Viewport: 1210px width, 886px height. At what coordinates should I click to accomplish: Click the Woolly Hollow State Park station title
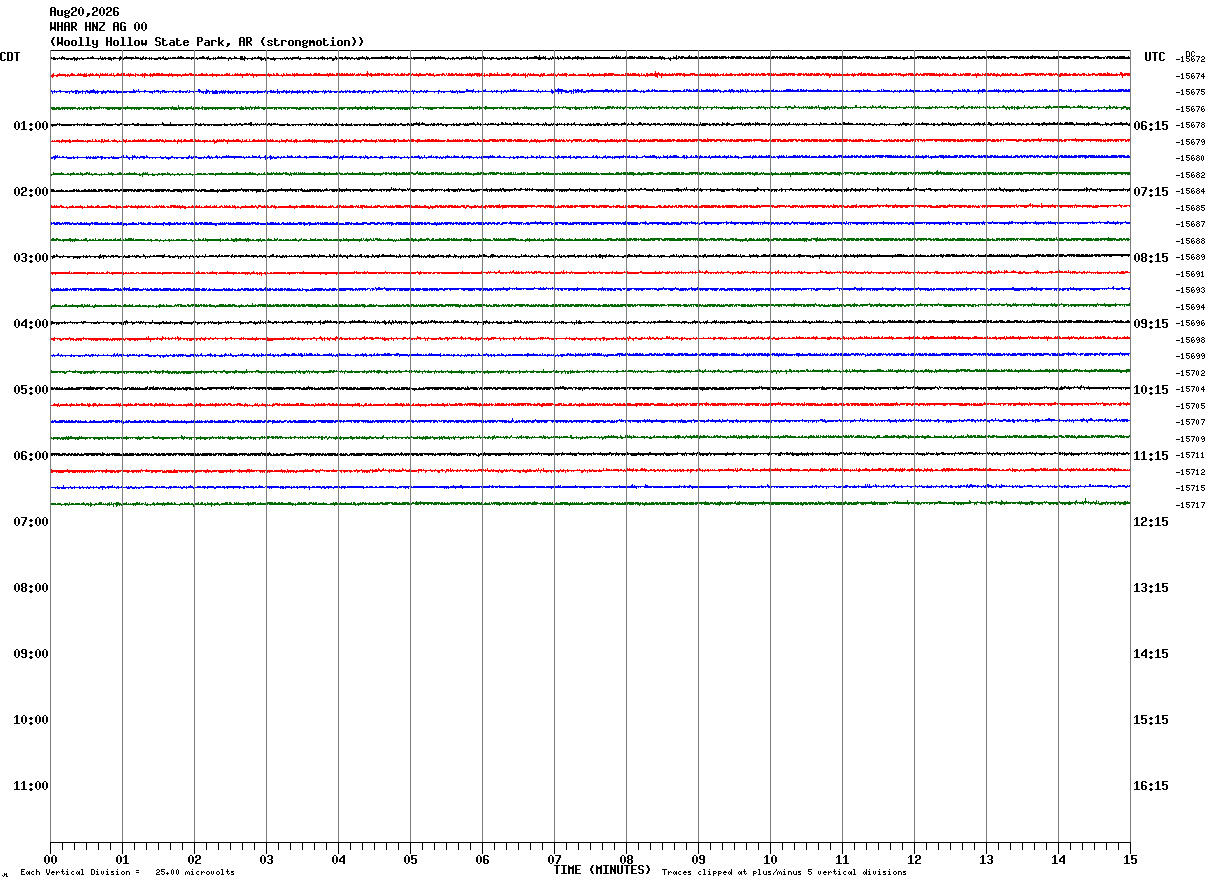click(x=207, y=42)
